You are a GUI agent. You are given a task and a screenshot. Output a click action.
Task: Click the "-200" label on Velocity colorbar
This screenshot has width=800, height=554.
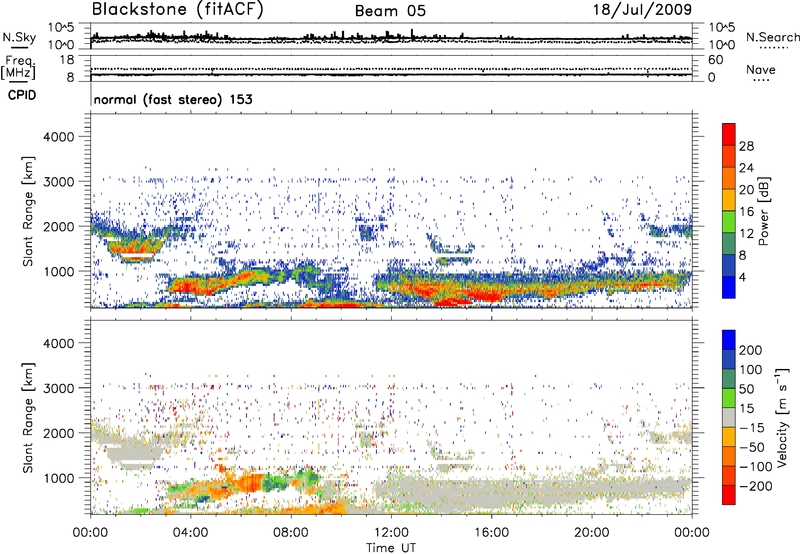pos(755,486)
